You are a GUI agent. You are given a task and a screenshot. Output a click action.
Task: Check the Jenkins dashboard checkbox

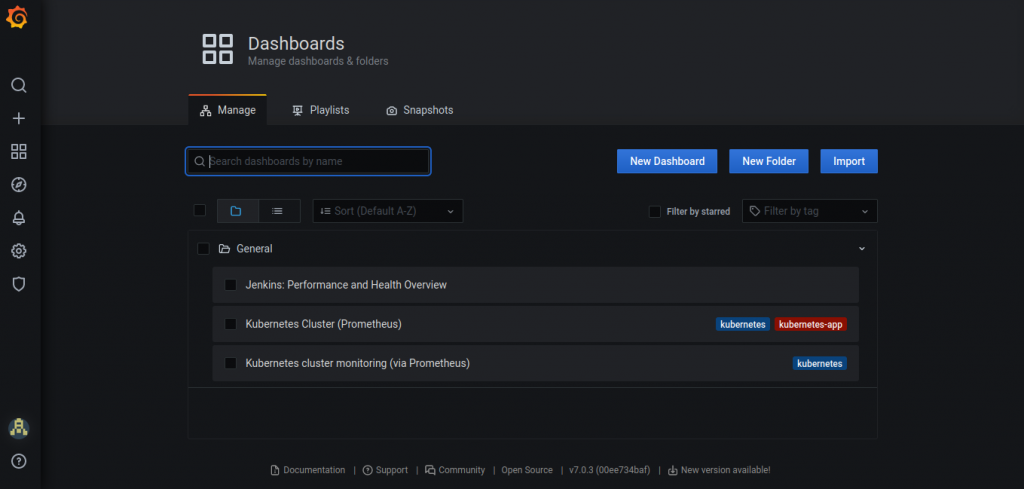[230, 285]
